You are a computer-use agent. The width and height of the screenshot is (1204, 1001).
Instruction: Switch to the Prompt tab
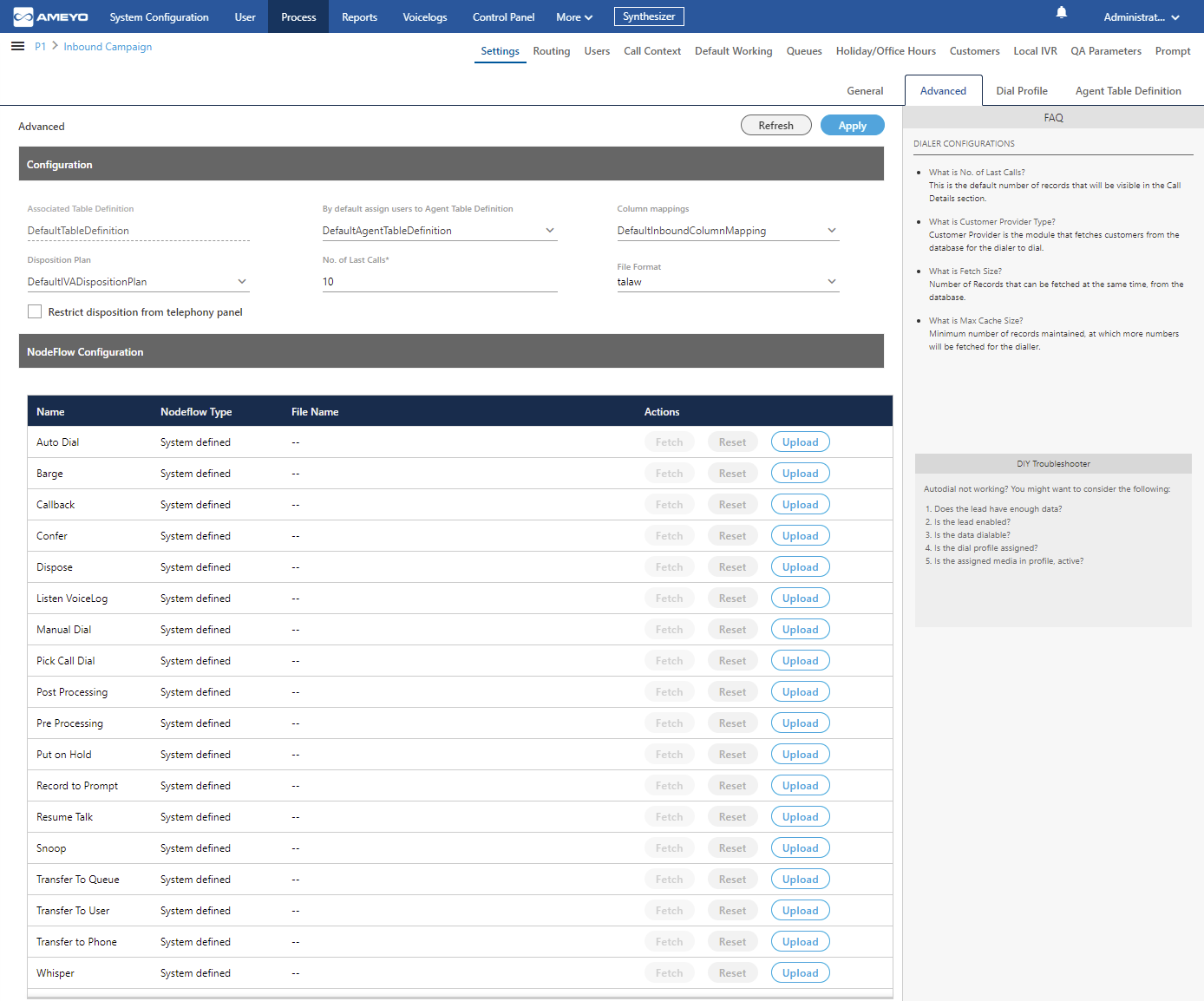pyautogui.click(x=1173, y=51)
